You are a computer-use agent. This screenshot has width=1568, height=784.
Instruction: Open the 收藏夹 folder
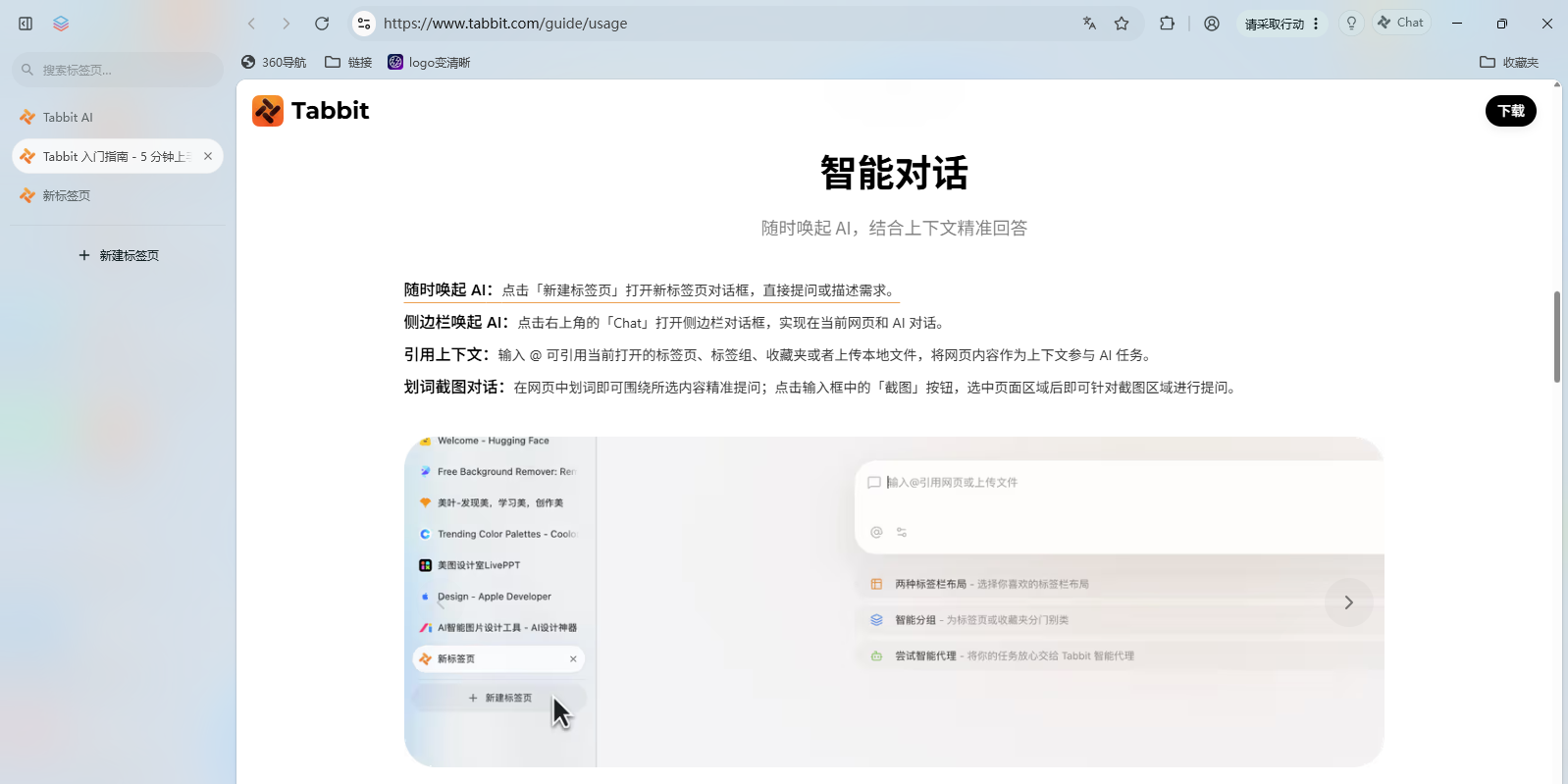tap(1509, 63)
